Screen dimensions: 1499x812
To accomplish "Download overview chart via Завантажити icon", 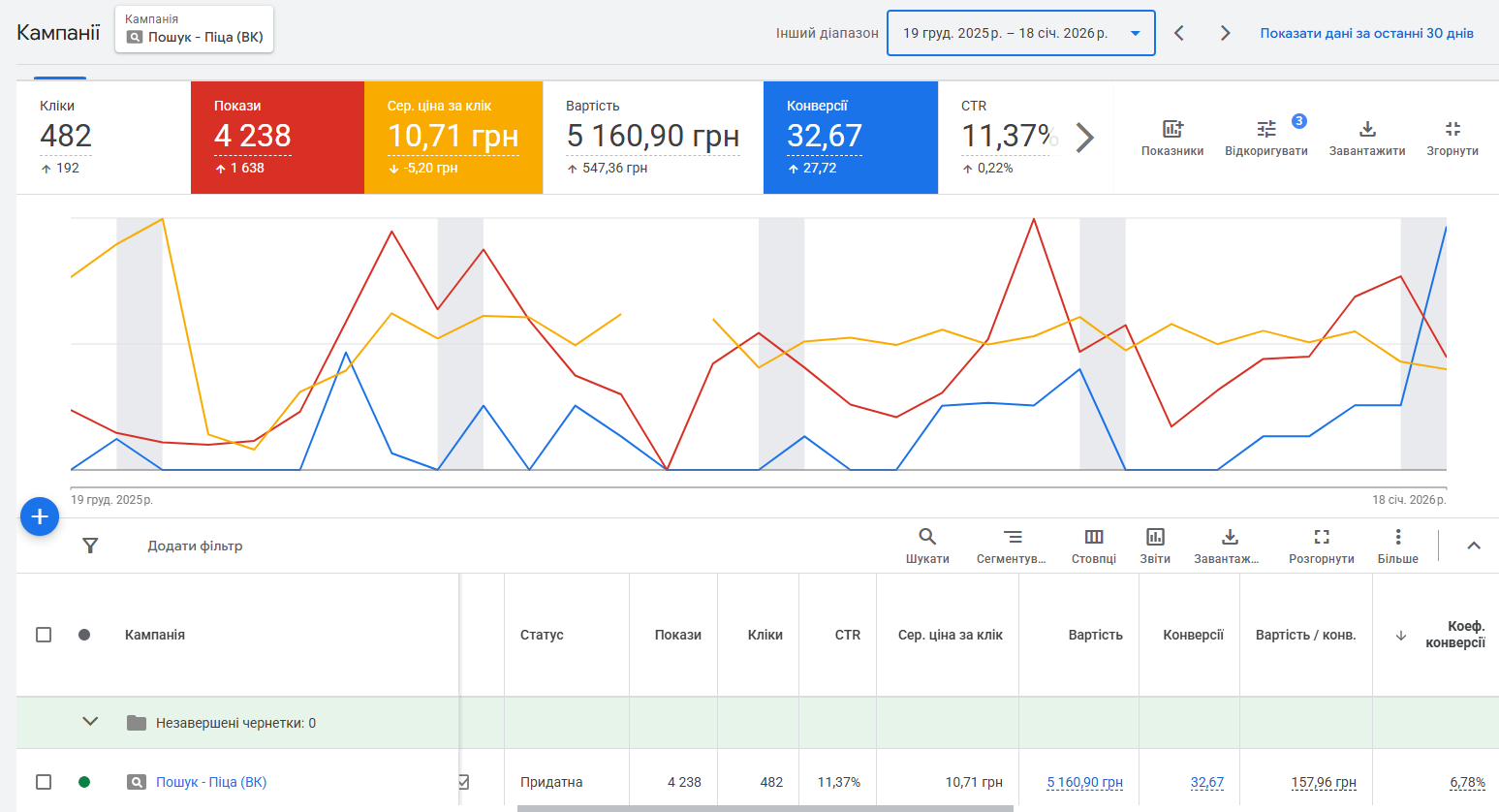I will tap(1367, 137).
